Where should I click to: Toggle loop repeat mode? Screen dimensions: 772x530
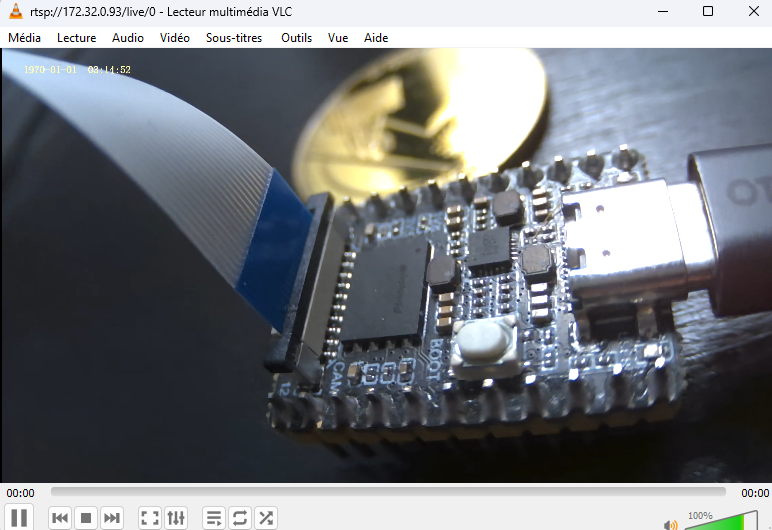240,517
